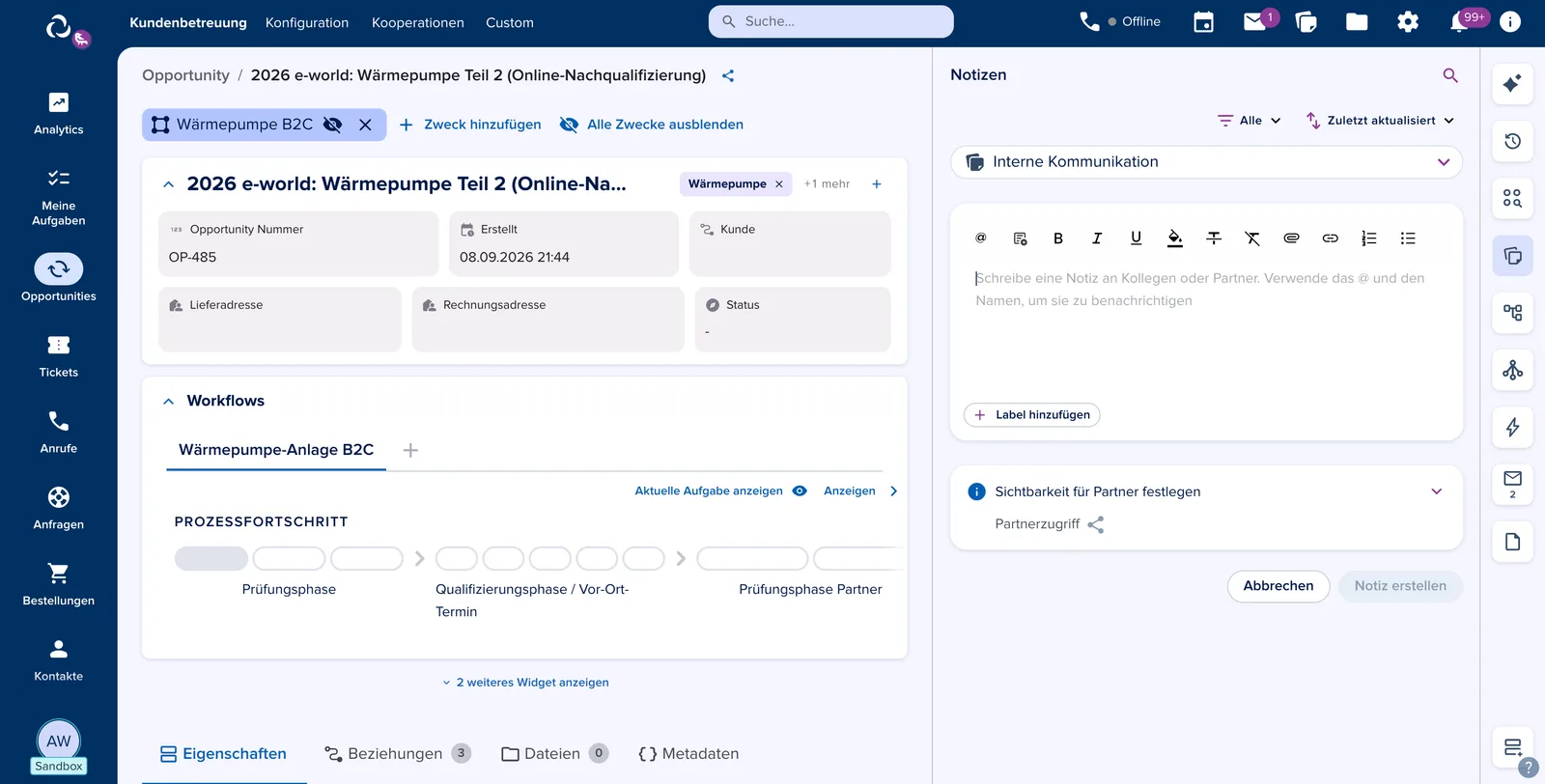The image size is (1545, 784).
Task: Add a purpose with Zweck hinzufügen
Action: (470, 125)
